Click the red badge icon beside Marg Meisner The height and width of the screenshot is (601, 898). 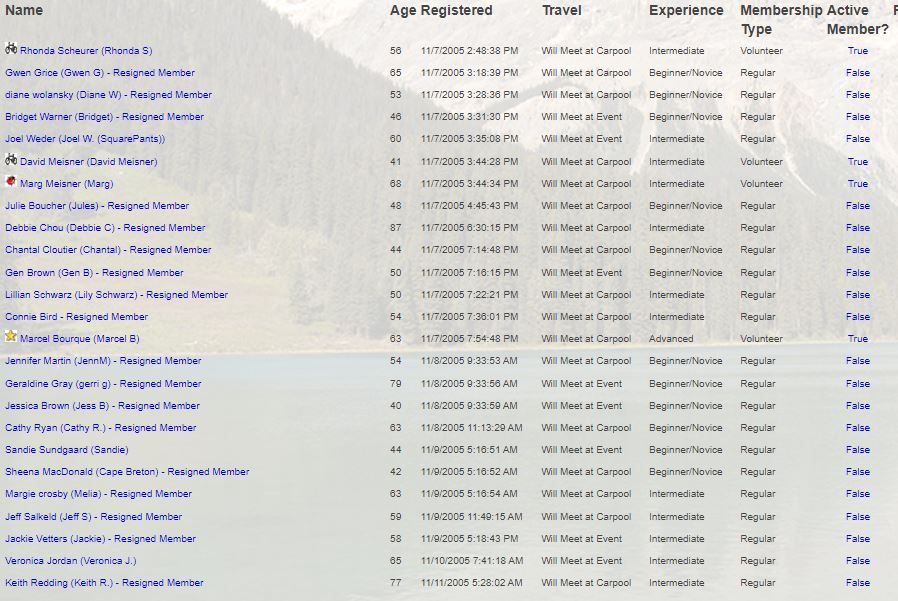point(11,182)
